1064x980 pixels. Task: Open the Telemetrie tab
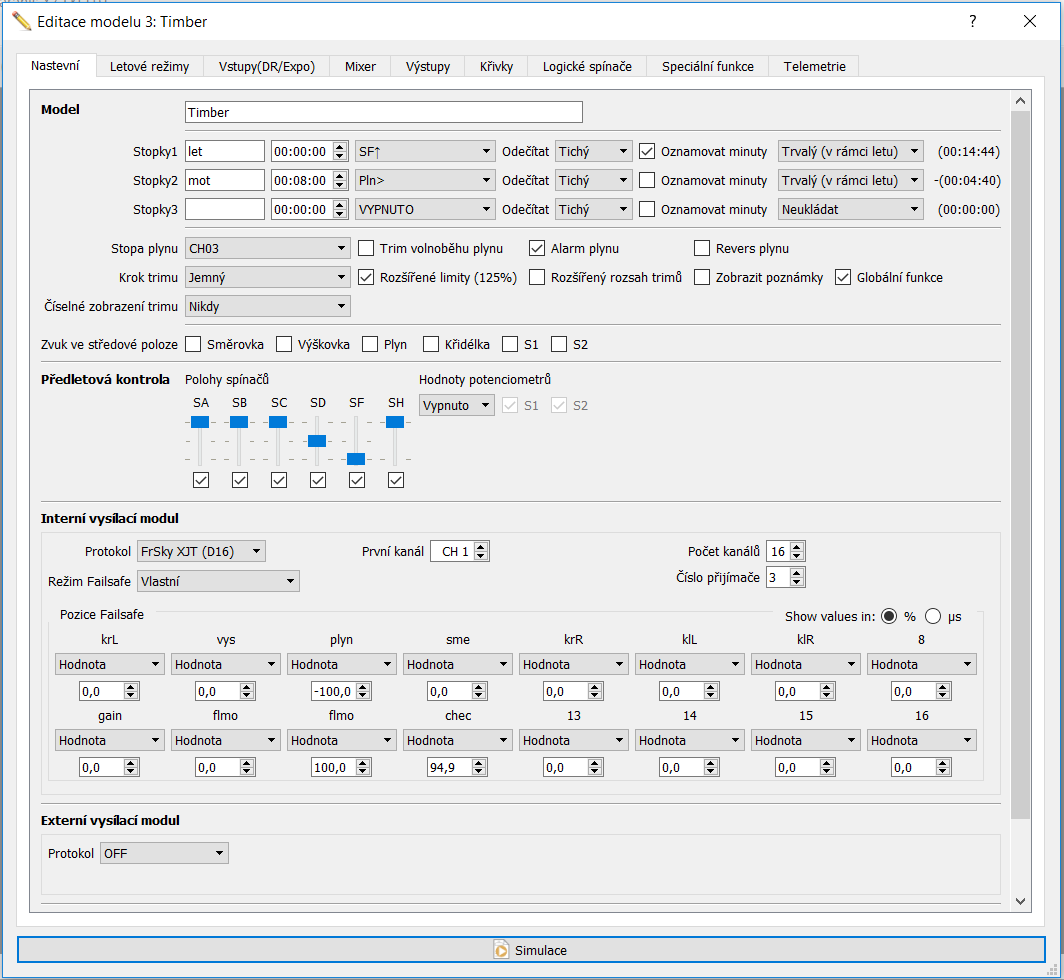click(x=814, y=67)
